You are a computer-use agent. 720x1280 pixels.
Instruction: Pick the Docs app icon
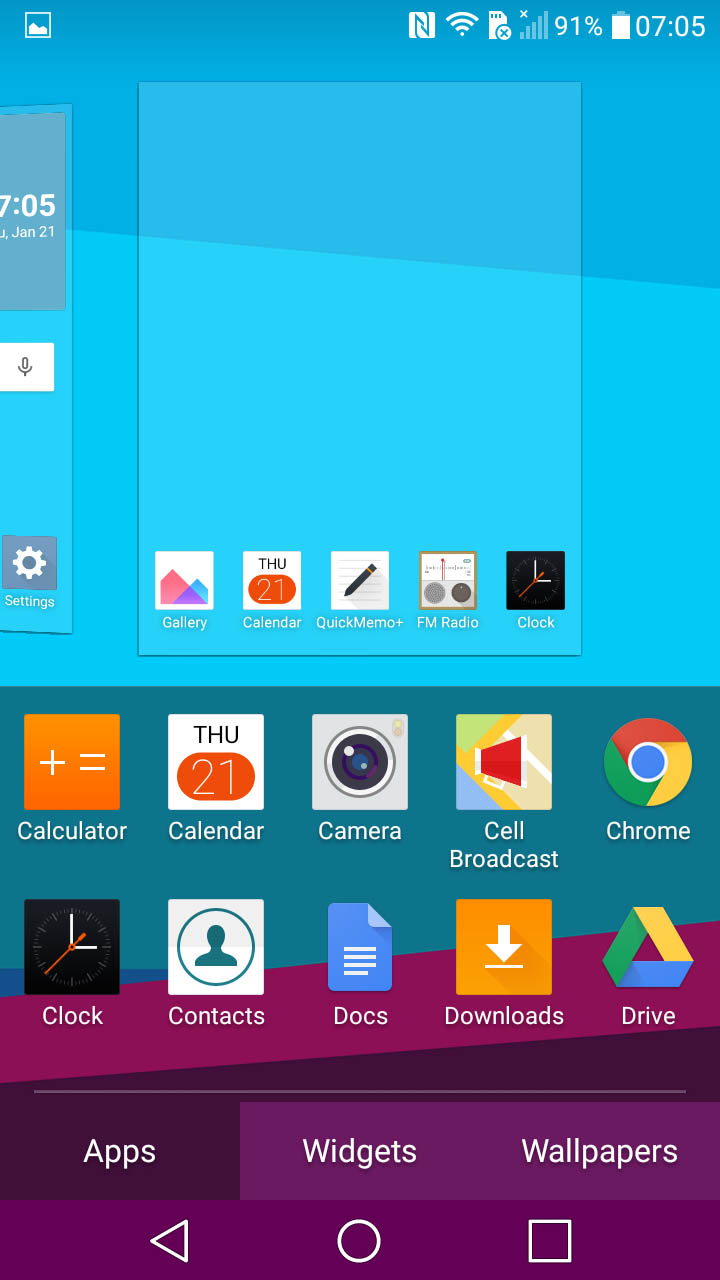pos(360,947)
